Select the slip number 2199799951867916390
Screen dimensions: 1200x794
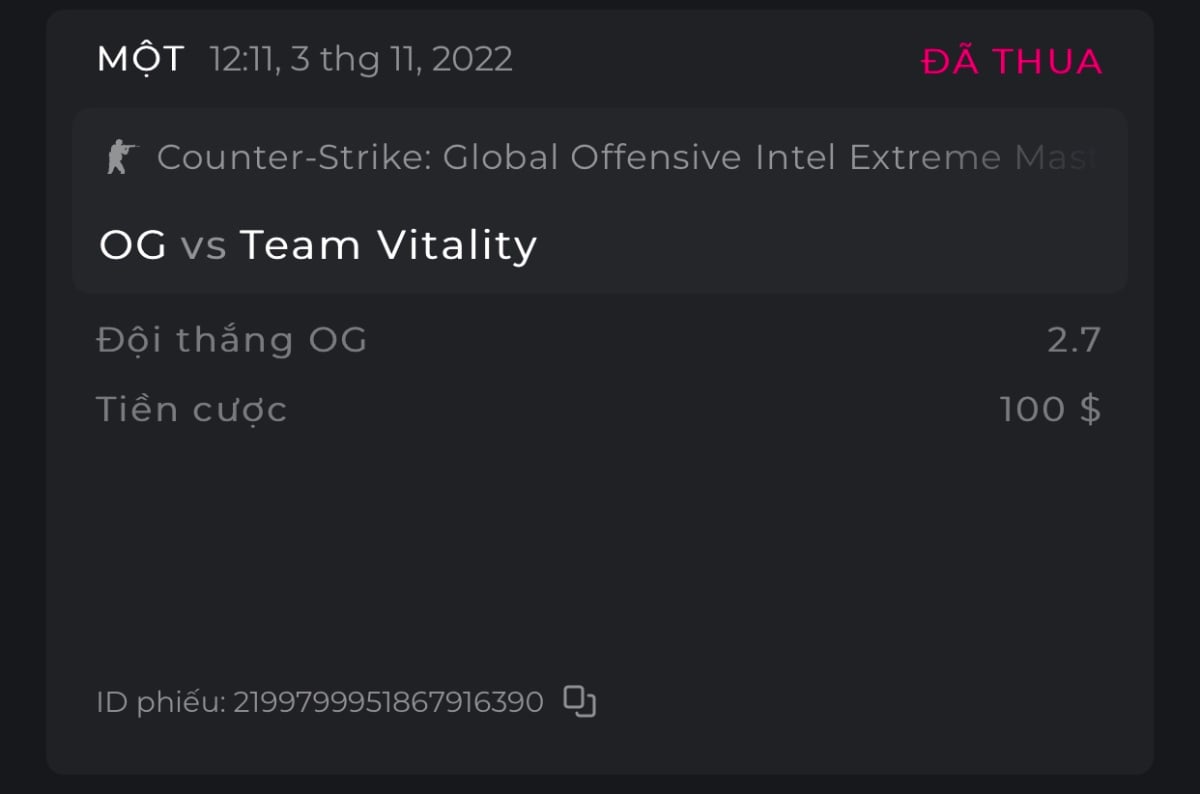388,702
